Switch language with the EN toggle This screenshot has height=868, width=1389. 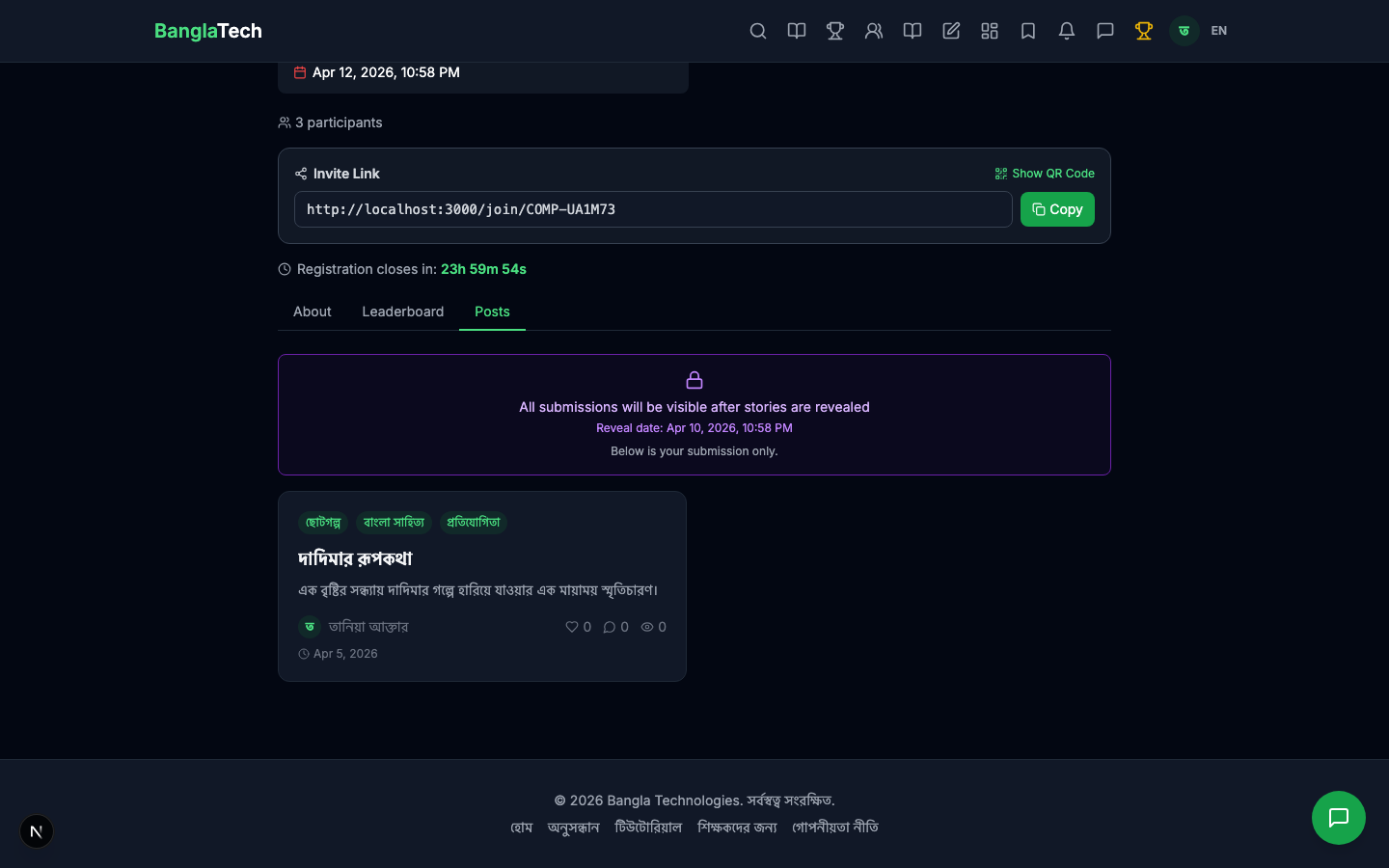pyautogui.click(x=1219, y=31)
